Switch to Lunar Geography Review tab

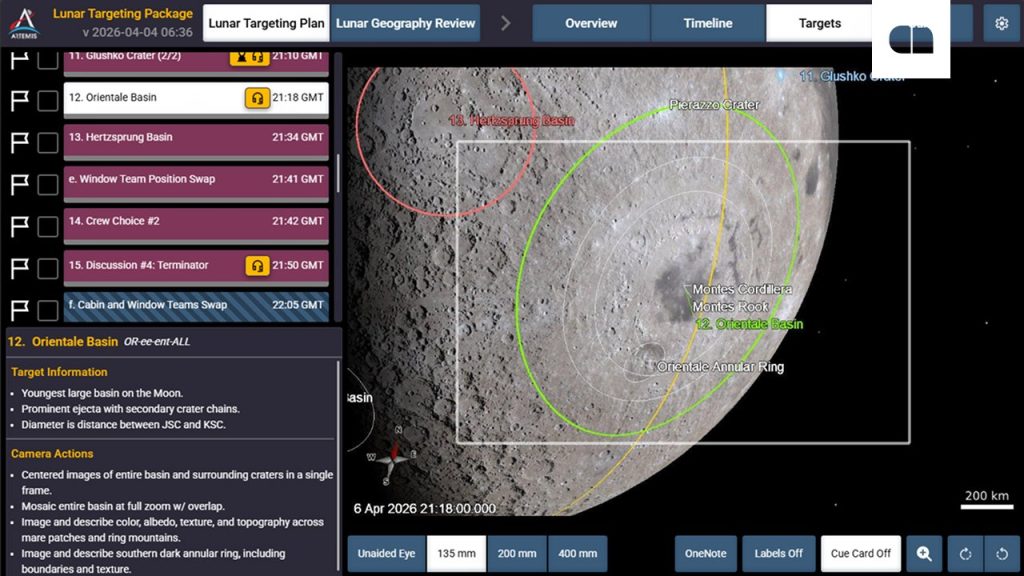(406, 24)
